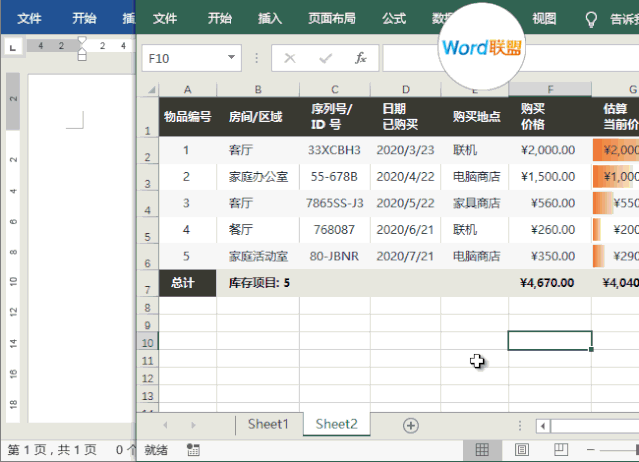Open the Word 文件 menu

[x=29, y=18]
